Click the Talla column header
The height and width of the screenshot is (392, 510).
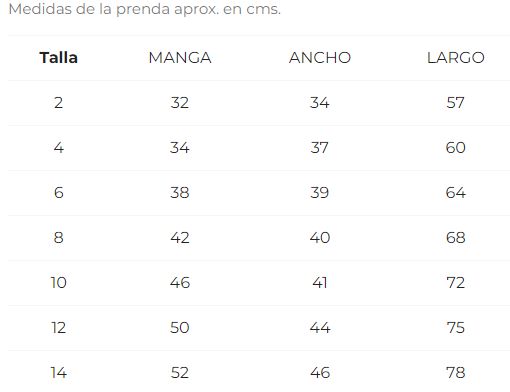click(x=59, y=58)
